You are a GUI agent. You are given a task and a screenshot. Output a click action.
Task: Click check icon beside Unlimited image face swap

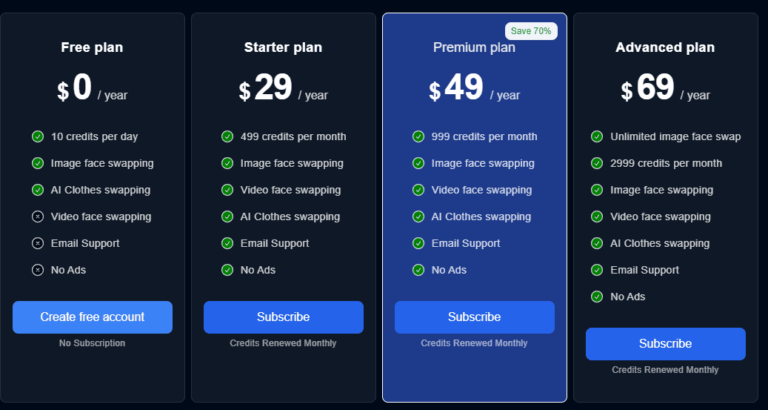tap(597, 137)
